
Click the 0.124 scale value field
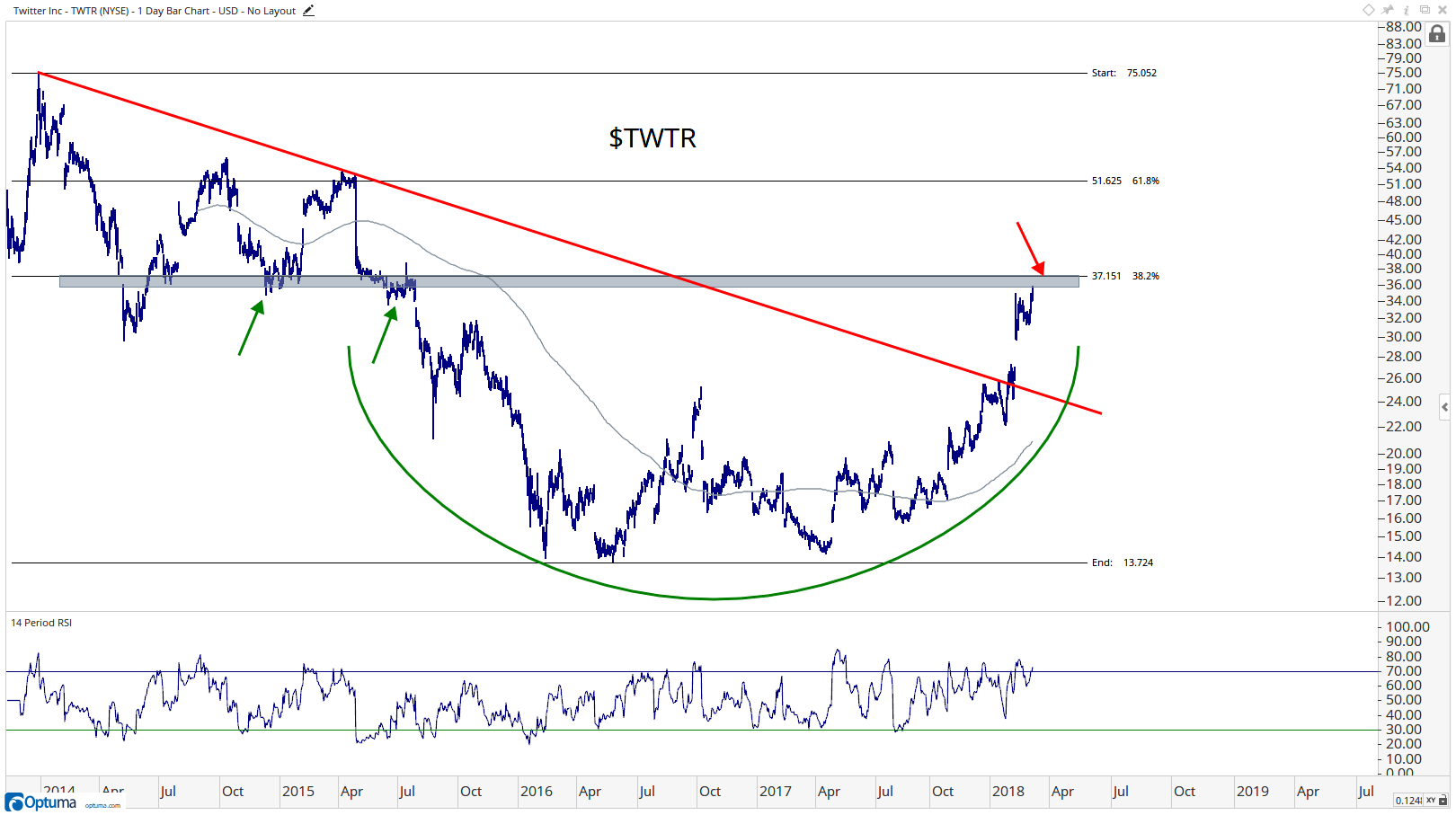pos(1408,801)
